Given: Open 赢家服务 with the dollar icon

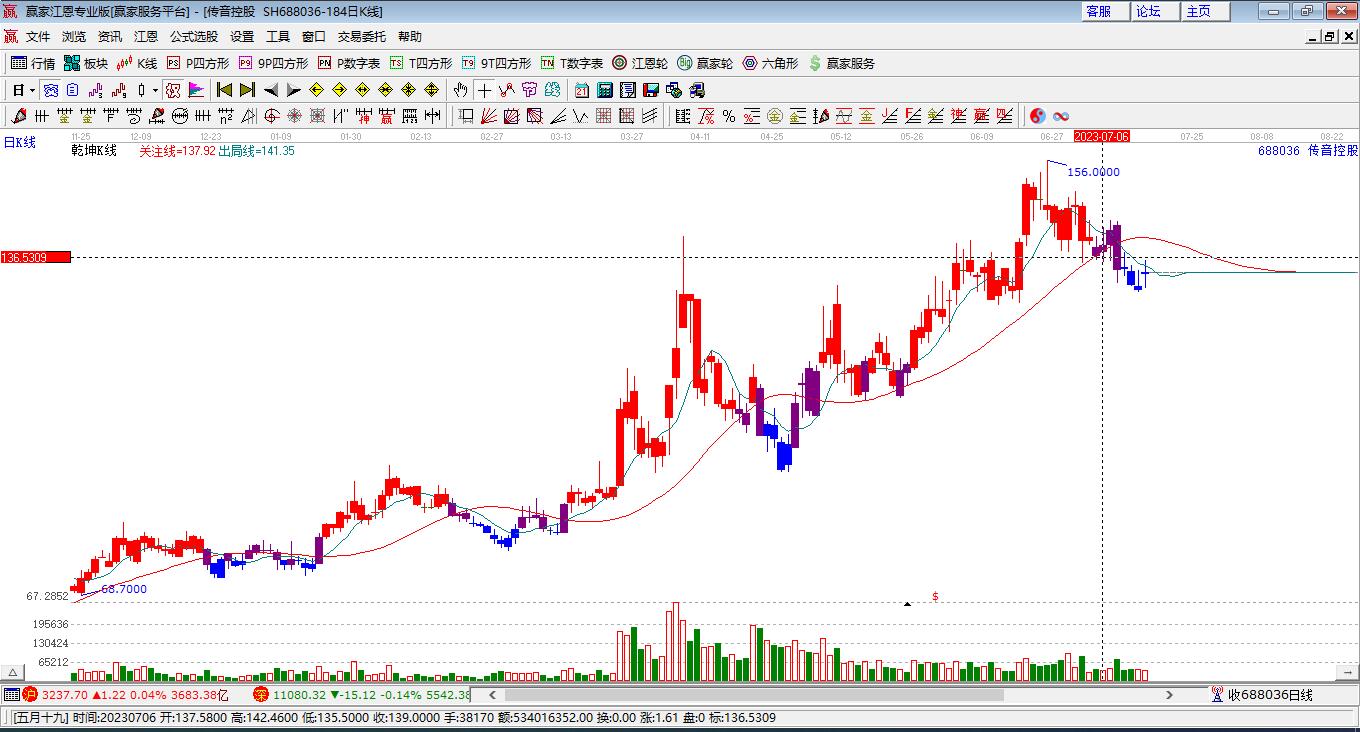Looking at the screenshot, I should tap(841, 63).
